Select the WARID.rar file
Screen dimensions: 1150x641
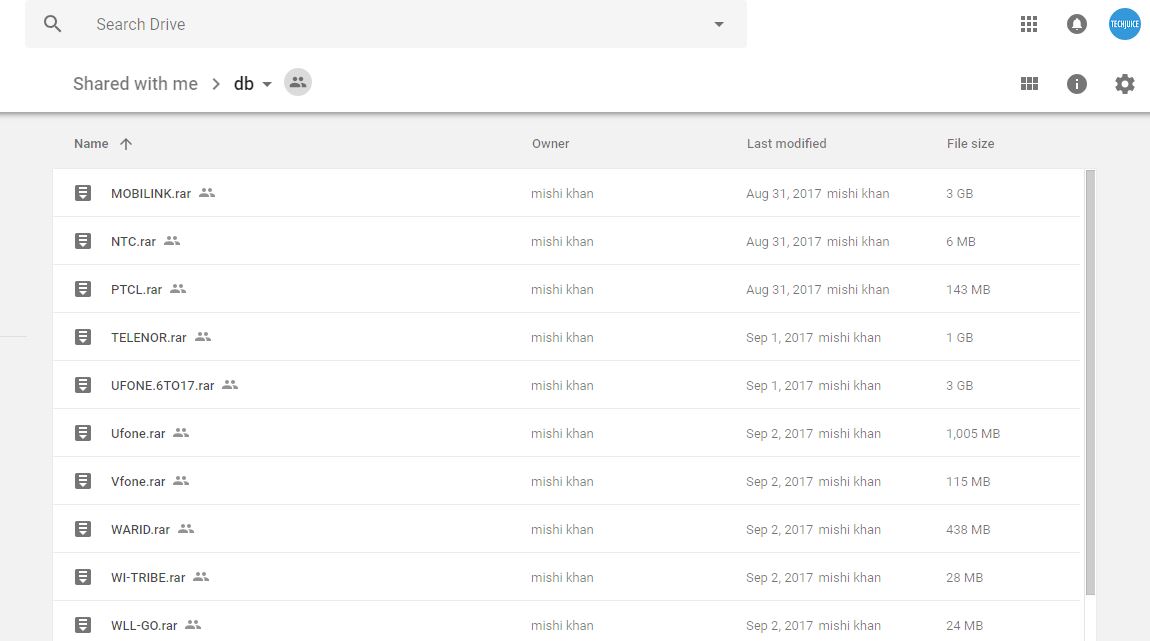[140, 530]
